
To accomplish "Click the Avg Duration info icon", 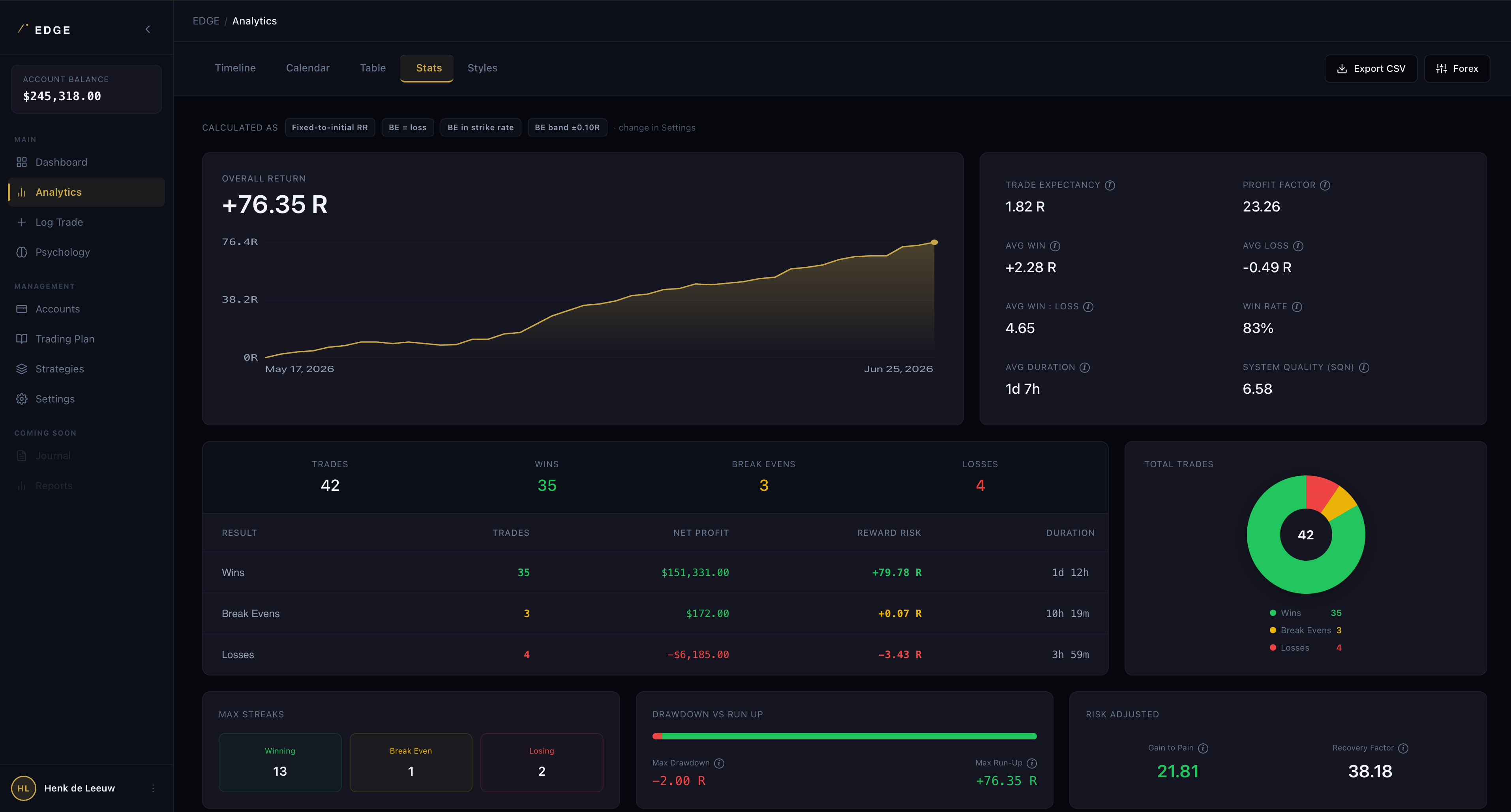I will (x=1085, y=368).
